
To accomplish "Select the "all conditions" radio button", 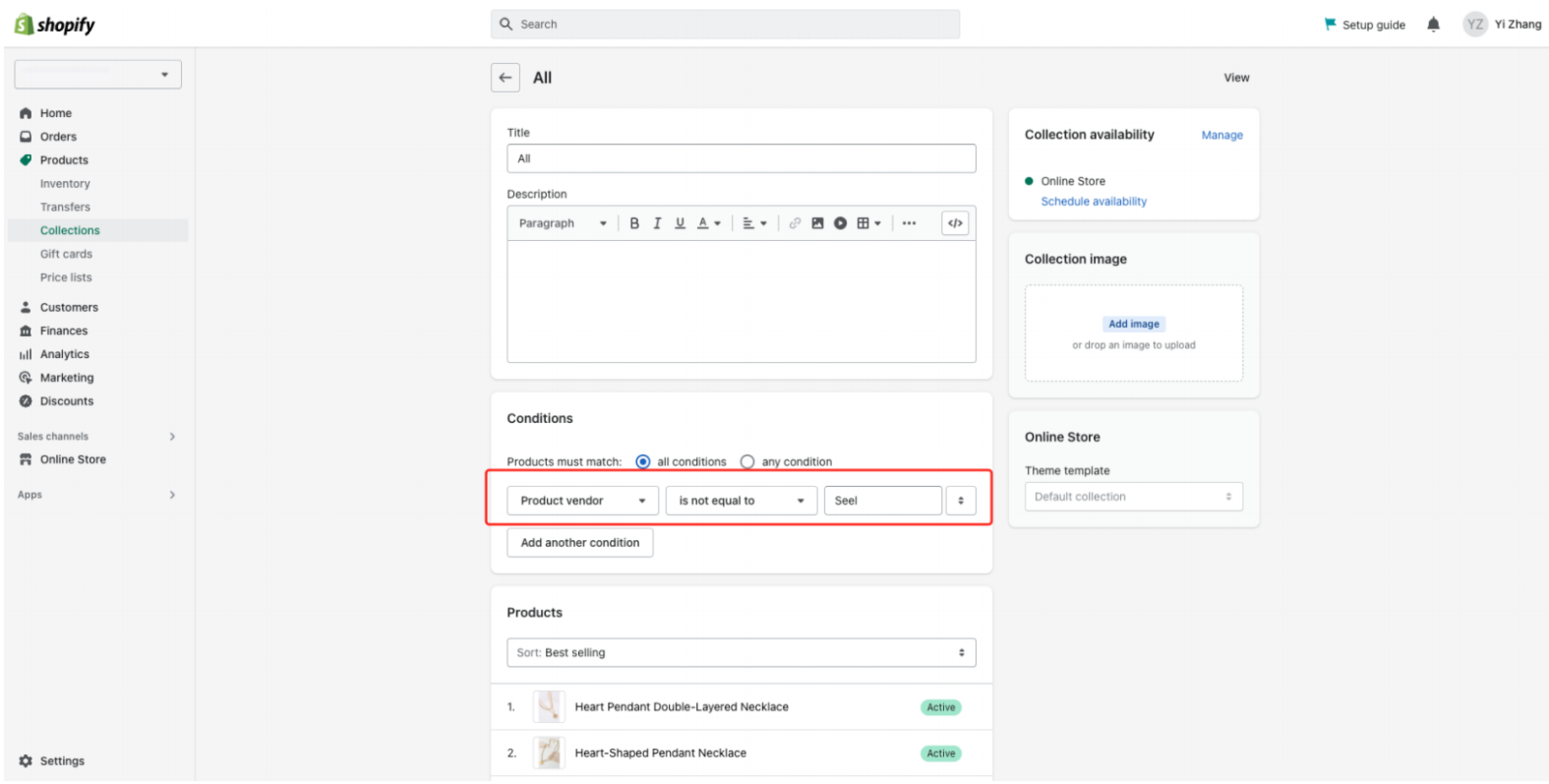I will (643, 462).
